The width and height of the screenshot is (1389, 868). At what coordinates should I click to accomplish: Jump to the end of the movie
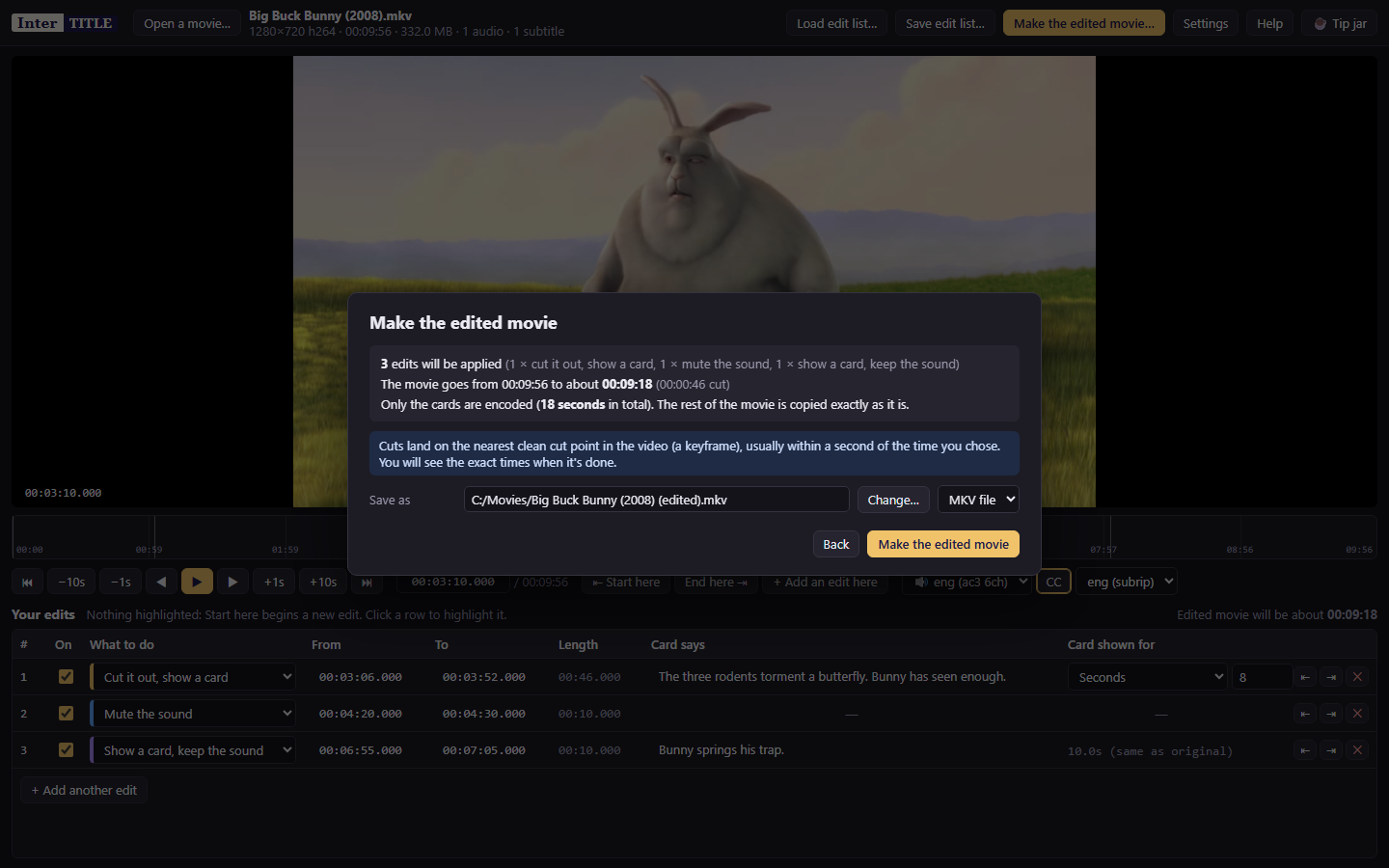(x=367, y=582)
